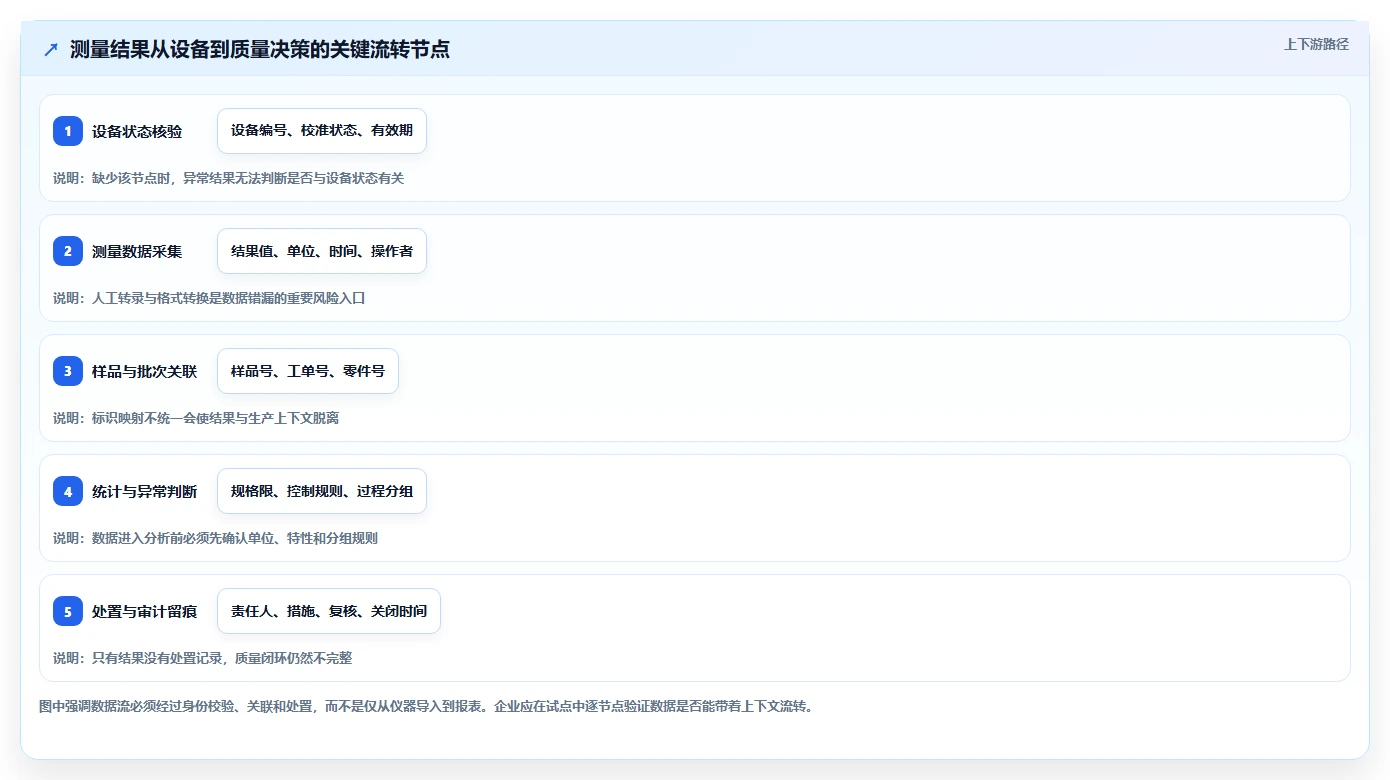1390x780 pixels.
Task: Select the 测量数据采集 step label
Action: tap(137, 251)
